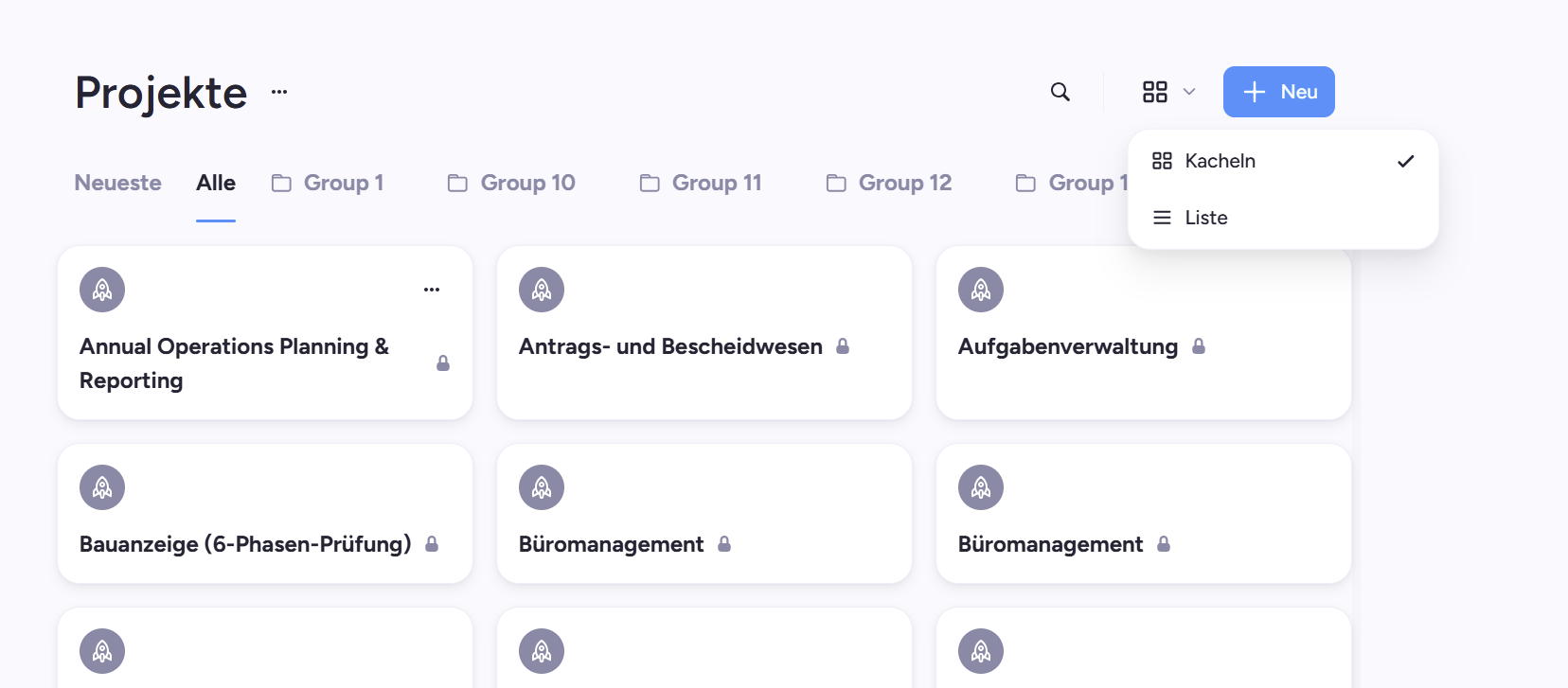Select the Alle tab
Image resolution: width=1568 pixels, height=688 pixels.
pyautogui.click(x=216, y=183)
